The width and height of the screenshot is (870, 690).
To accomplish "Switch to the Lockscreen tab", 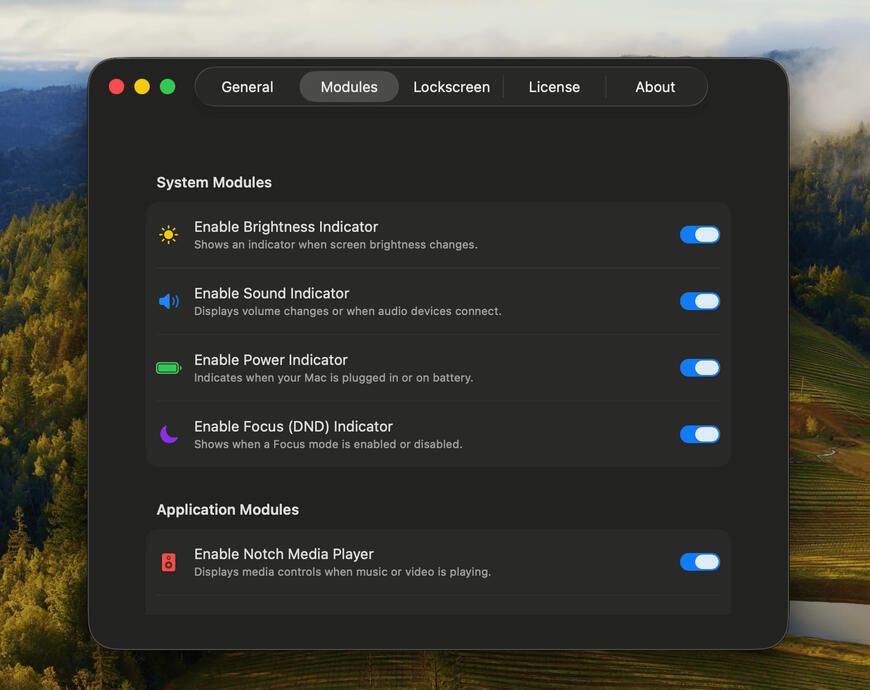I will [x=451, y=87].
